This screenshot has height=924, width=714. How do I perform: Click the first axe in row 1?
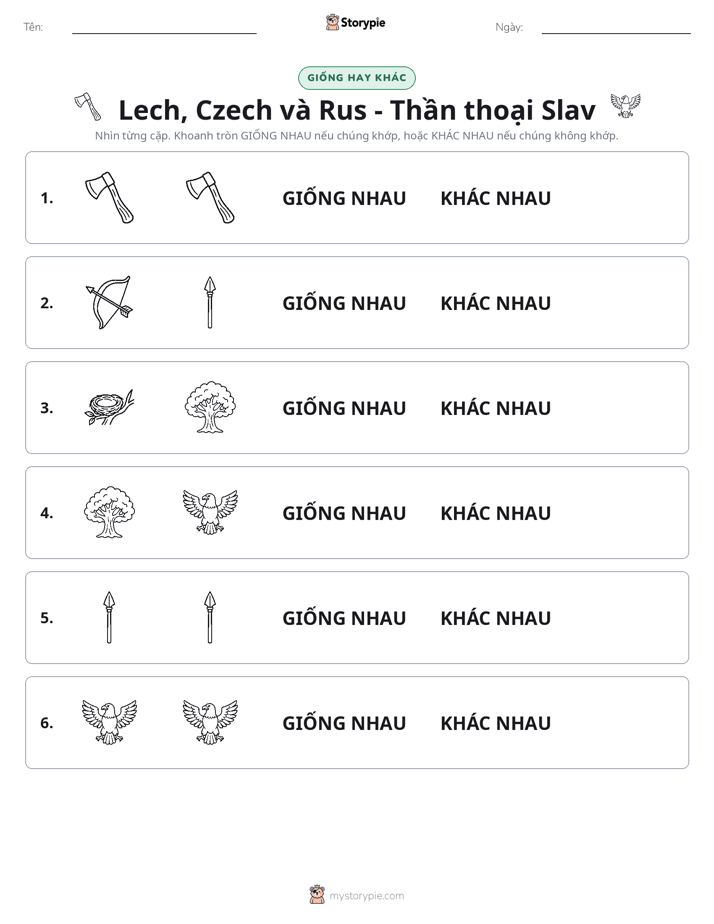point(109,198)
